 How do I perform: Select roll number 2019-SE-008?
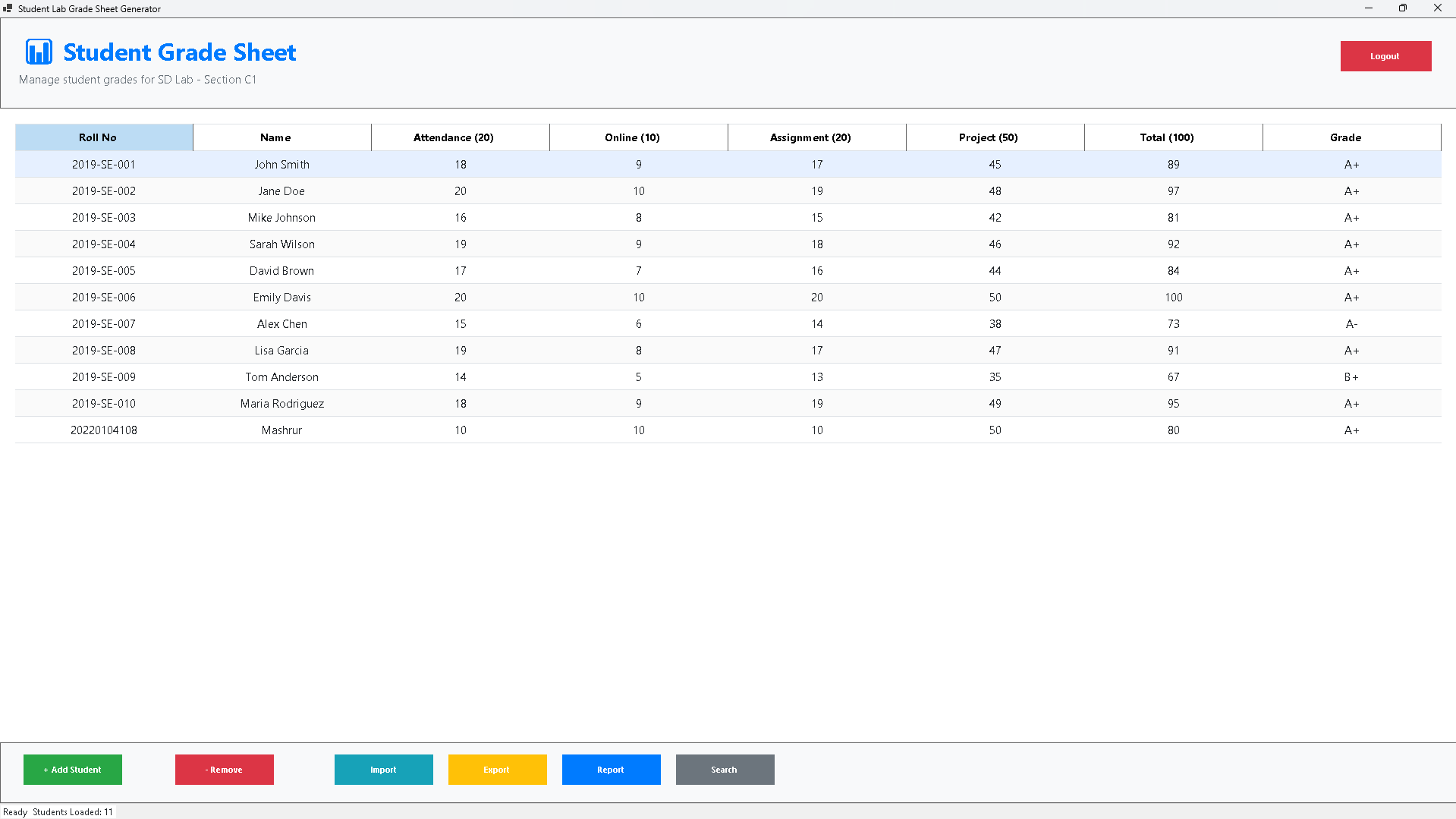(x=104, y=351)
